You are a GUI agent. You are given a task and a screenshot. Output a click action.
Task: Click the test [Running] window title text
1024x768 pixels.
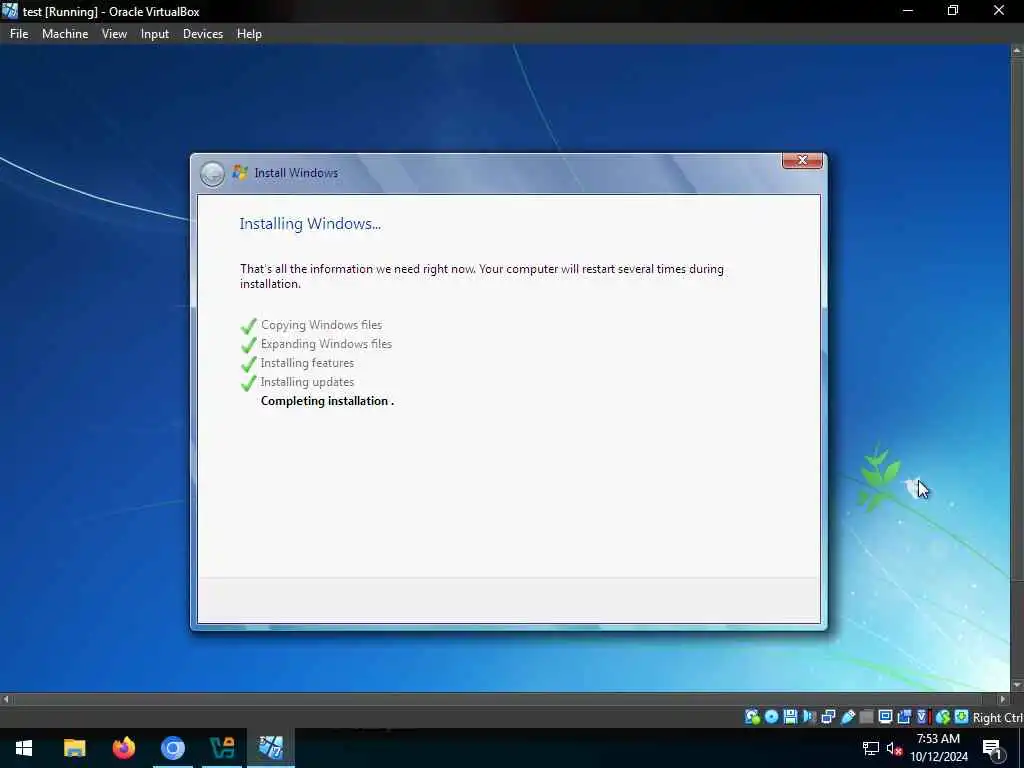pos(111,12)
